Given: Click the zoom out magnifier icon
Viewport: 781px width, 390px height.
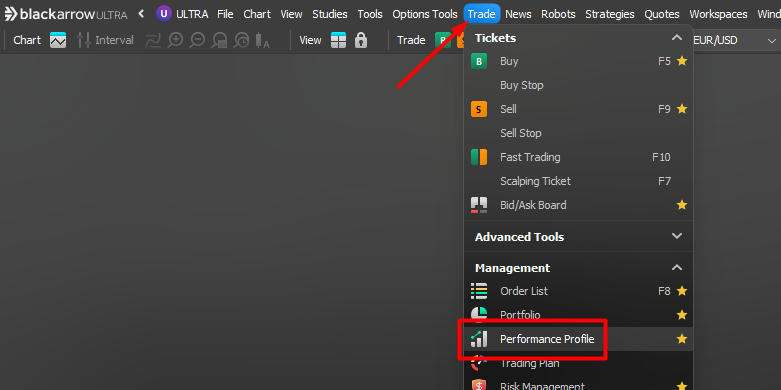Looking at the screenshot, I should [x=197, y=40].
